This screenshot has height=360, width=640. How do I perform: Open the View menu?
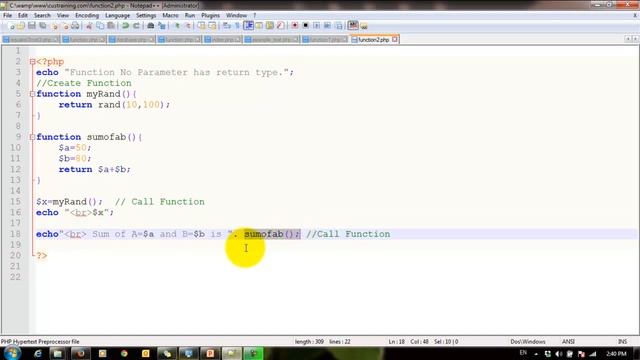[63, 16]
